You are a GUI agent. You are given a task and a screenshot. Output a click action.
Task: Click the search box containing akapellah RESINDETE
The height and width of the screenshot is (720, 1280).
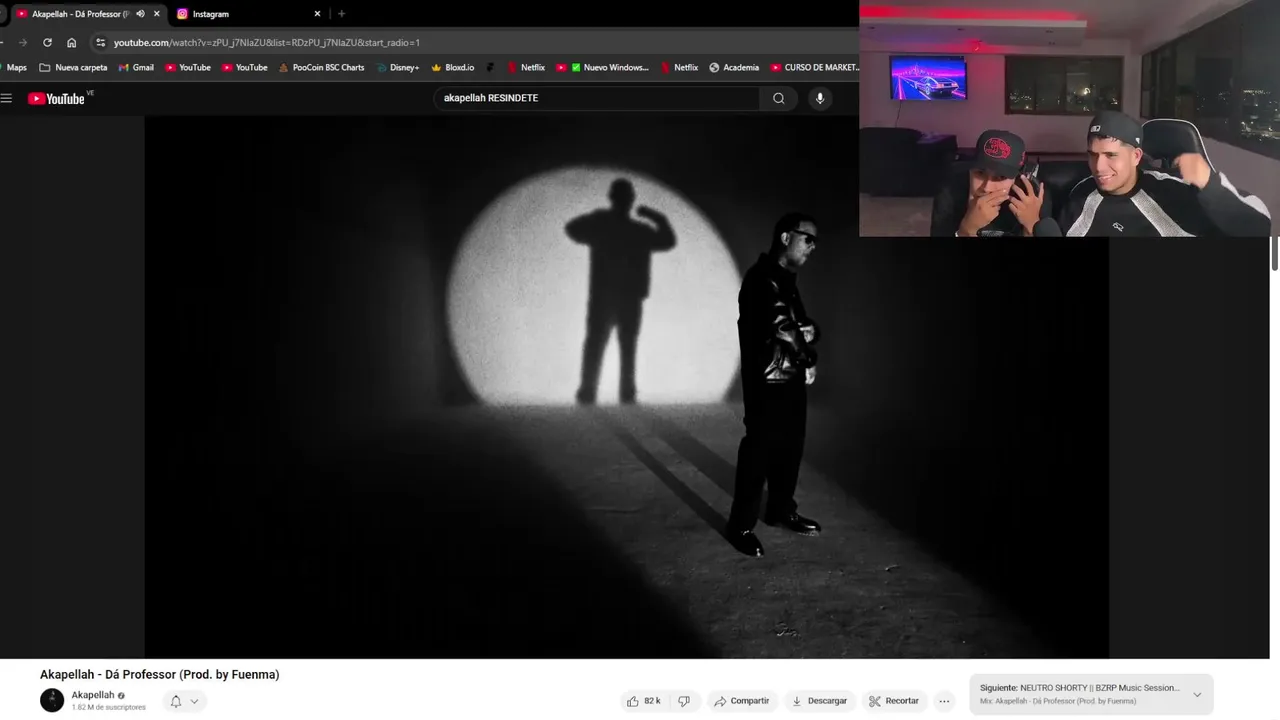click(x=595, y=98)
